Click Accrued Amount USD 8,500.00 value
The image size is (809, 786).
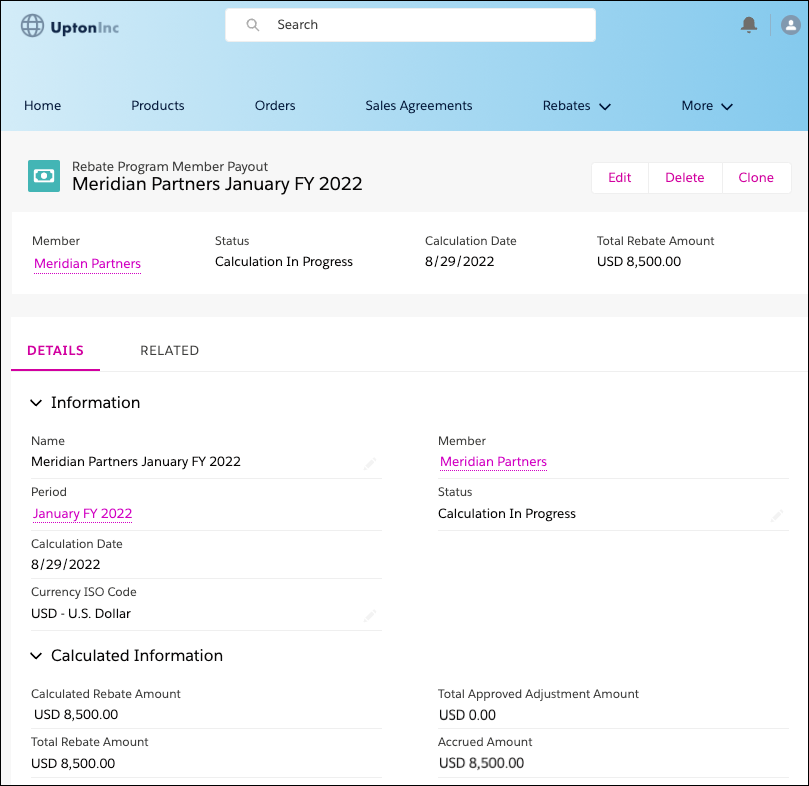point(481,763)
